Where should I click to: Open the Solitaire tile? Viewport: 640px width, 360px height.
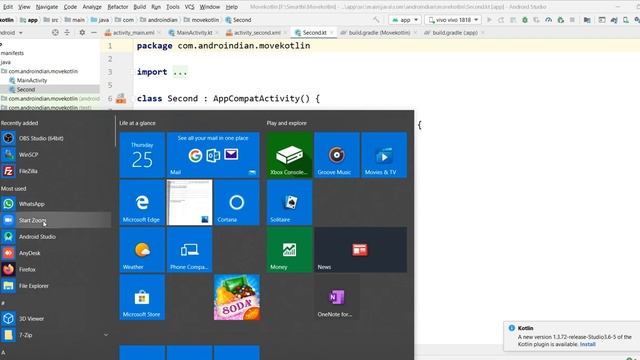pos(289,202)
